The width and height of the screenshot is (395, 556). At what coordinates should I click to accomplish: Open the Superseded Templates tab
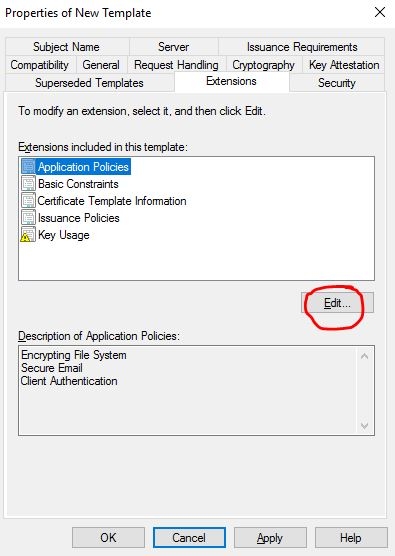(x=89, y=83)
